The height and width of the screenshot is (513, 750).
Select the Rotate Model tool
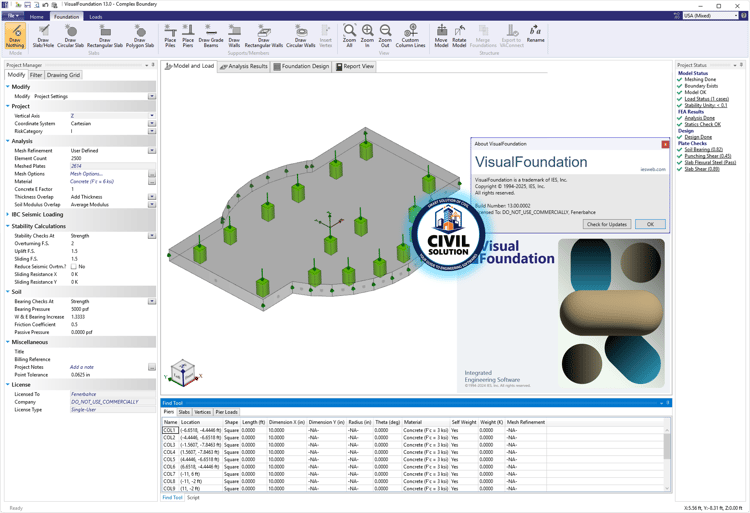click(x=459, y=36)
